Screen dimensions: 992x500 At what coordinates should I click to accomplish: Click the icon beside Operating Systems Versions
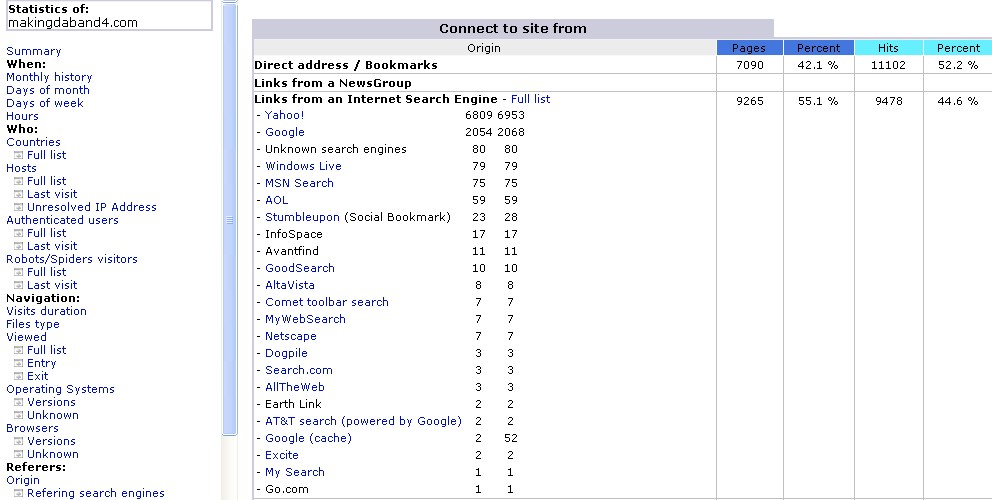point(18,402)
